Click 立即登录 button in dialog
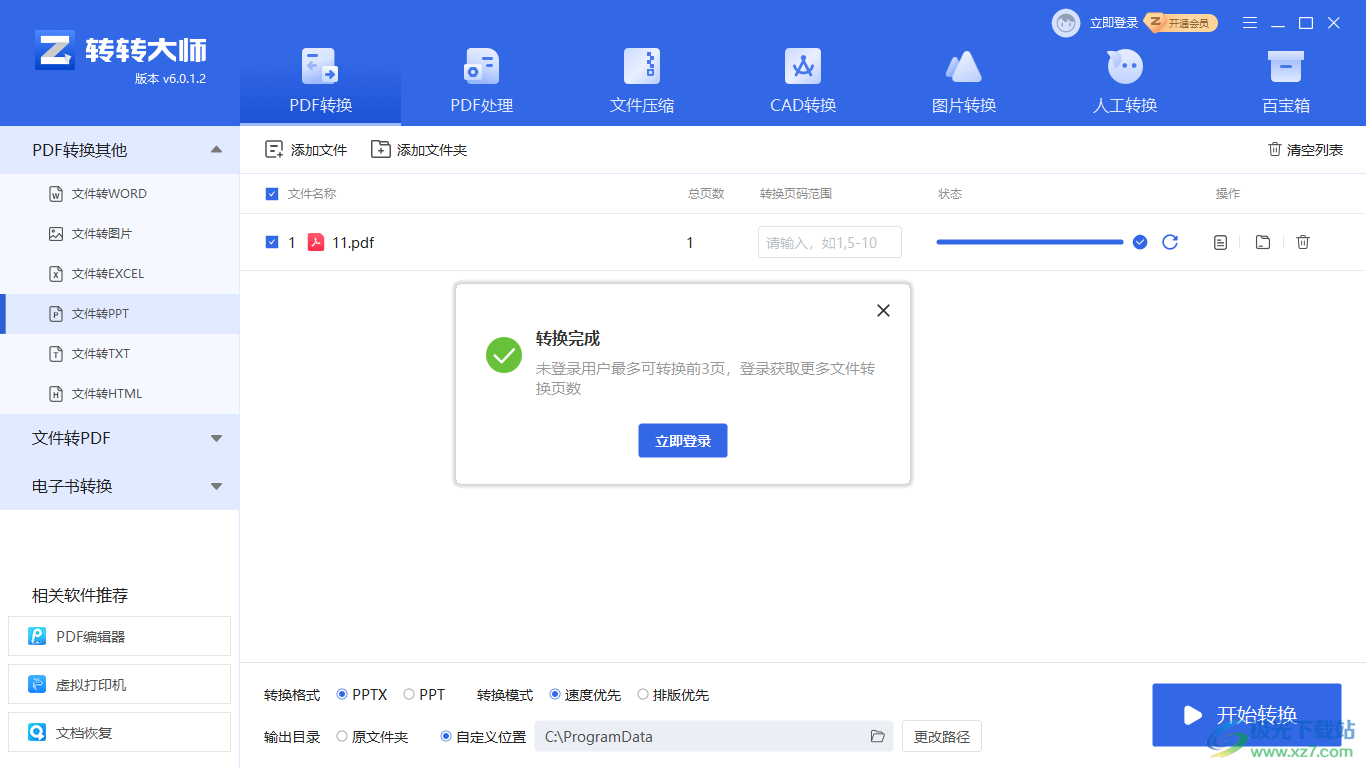Image resolution: width=1366 pixels, height=768 pixels. [x=683, y=441]
